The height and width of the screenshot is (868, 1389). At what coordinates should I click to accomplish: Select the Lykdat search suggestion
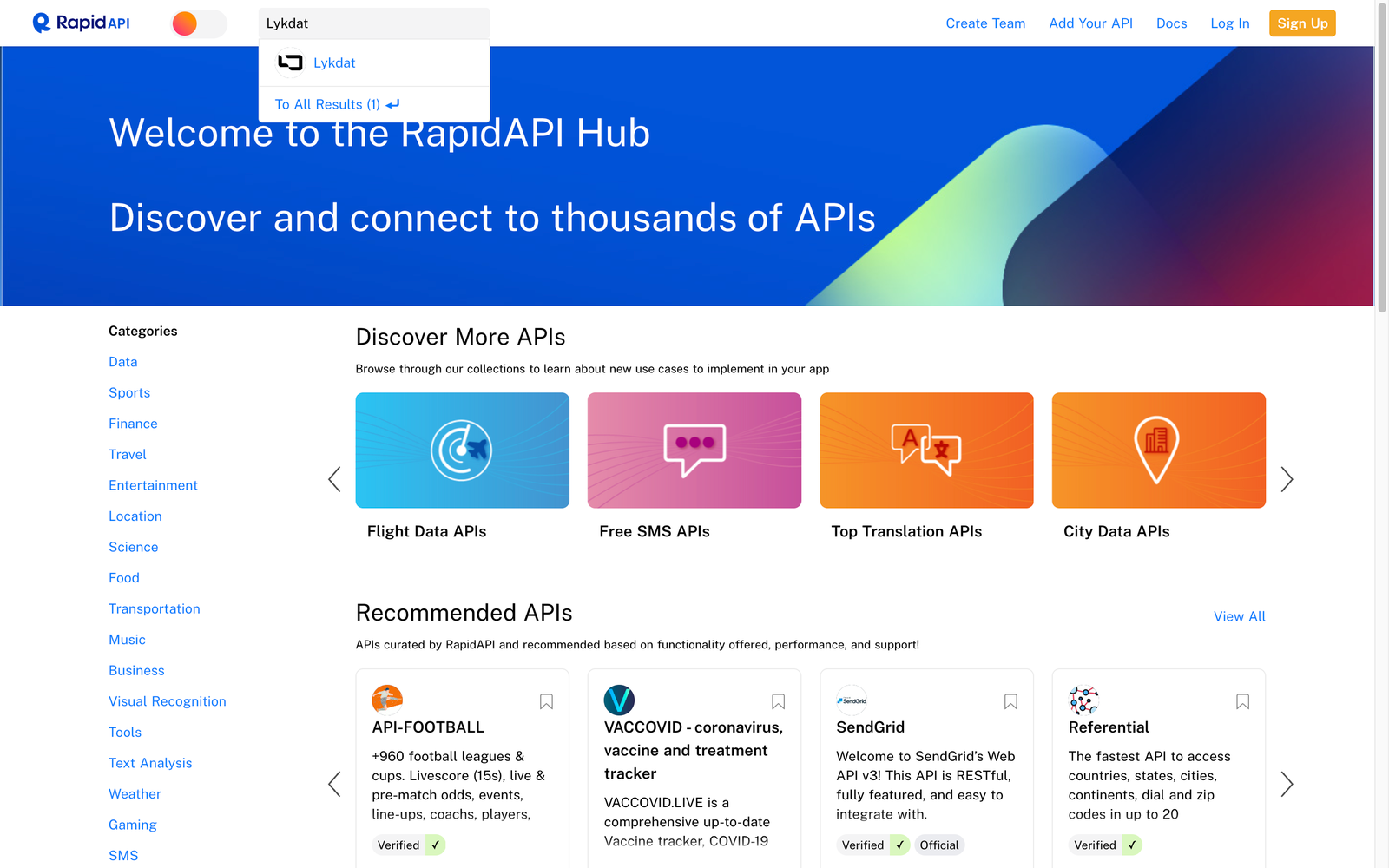click(374, 62)
